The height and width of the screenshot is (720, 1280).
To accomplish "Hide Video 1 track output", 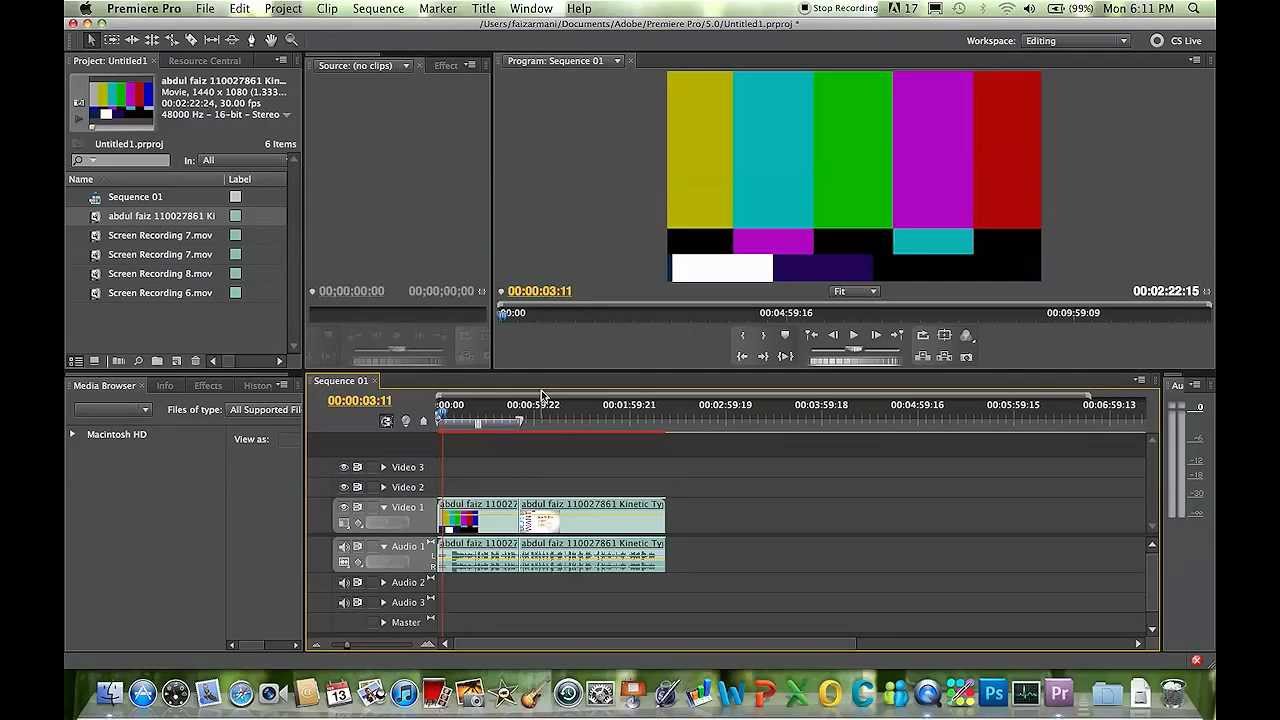I will click(x=344, y=507).
